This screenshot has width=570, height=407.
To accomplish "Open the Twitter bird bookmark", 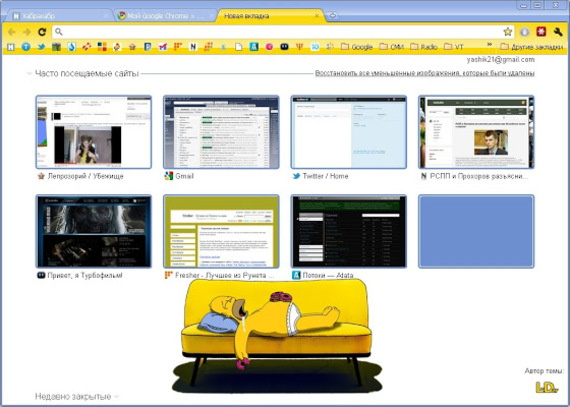I will point(41,47).
